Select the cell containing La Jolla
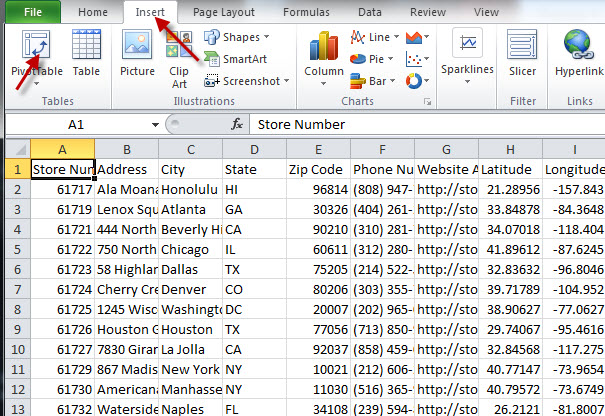The height and width of the screenshot is (416, 605). click(191, 349)
